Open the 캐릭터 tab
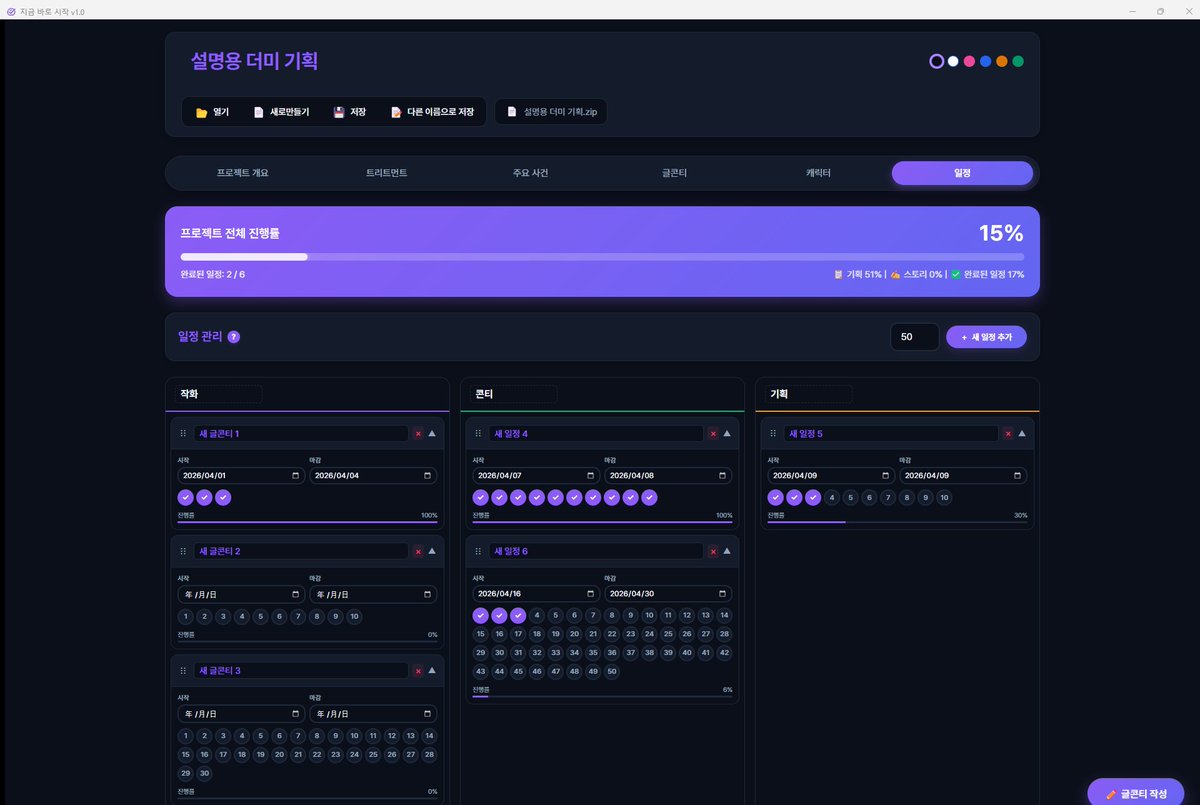This screenshot has width=1200, height=805. 818,173
